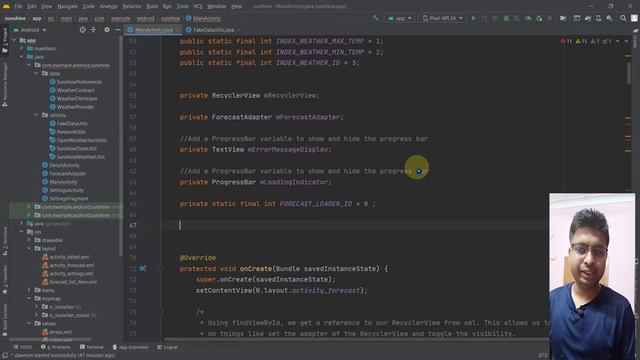Click the errors and warnings inspection counter
Screen dimensions: 640x360
tap(586, 41)
